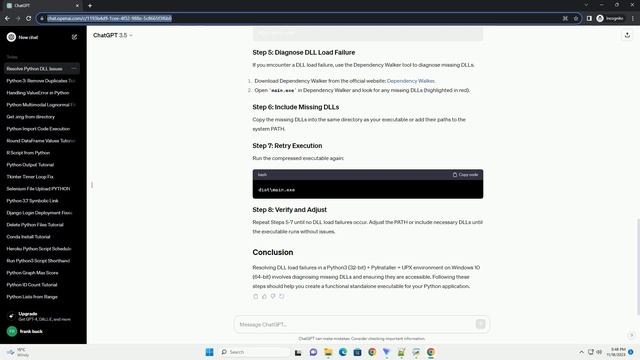This screenshot has height=360, width=640.
Task: Click the share chat icon
Action: tap(627, 36)
